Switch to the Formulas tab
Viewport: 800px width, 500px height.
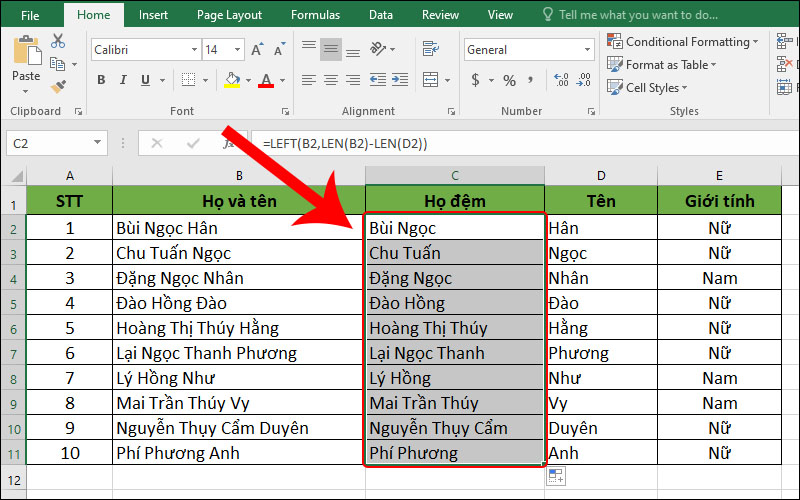pos(315,15)
